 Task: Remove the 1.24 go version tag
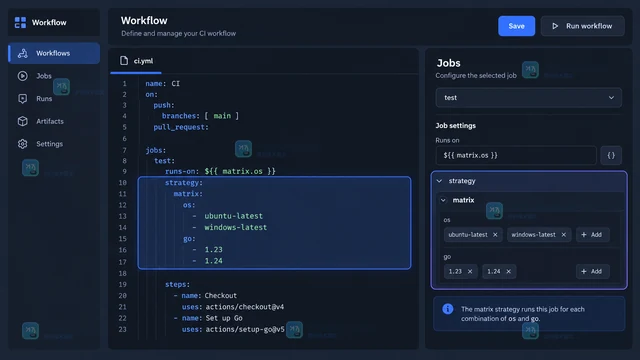509,271
